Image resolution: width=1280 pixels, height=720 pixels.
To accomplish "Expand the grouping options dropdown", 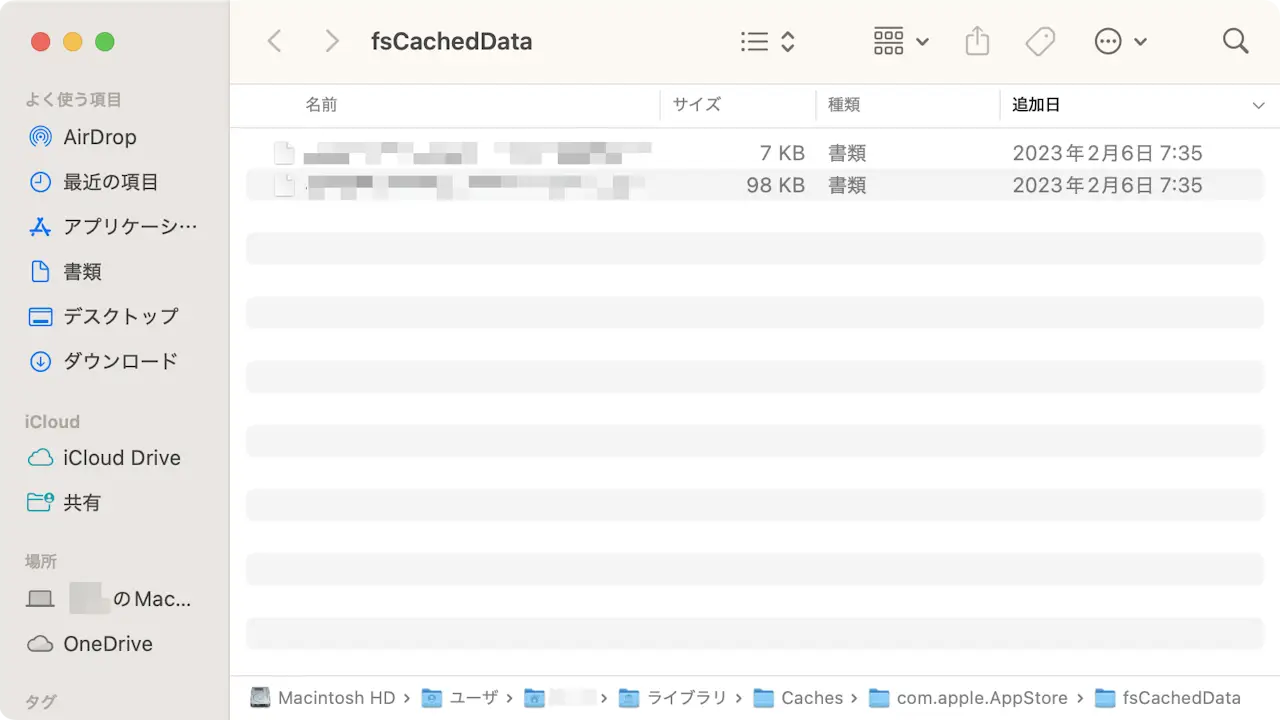I will click(901, 41).
